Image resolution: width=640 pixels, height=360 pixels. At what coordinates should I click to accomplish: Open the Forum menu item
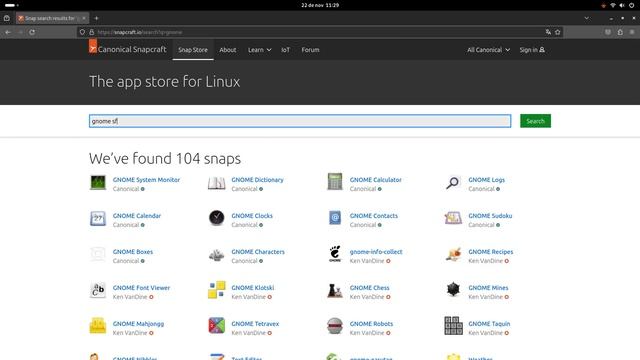pos(310,50)
